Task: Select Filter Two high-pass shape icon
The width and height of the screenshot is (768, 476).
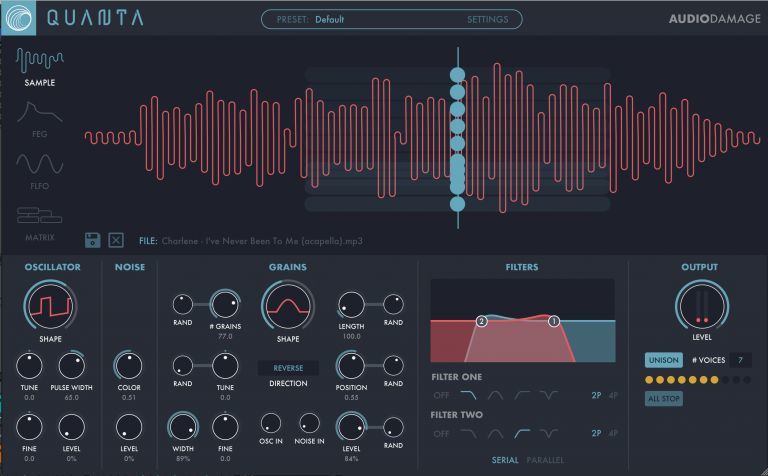Action: (523, 433)
